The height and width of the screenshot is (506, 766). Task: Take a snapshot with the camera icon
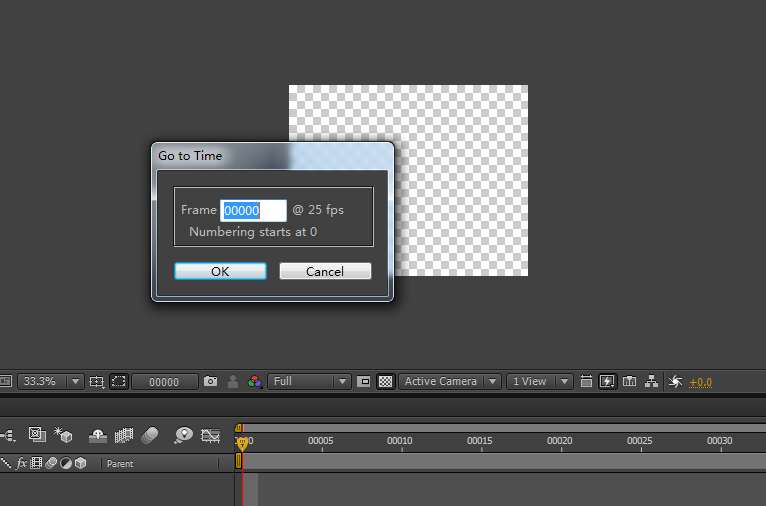point(211,381)
